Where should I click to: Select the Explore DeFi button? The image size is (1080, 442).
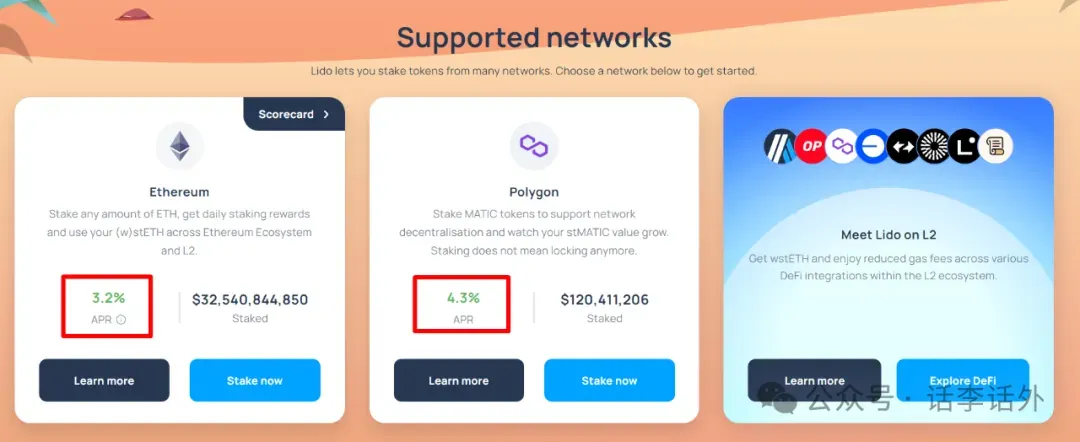[963, 380]
